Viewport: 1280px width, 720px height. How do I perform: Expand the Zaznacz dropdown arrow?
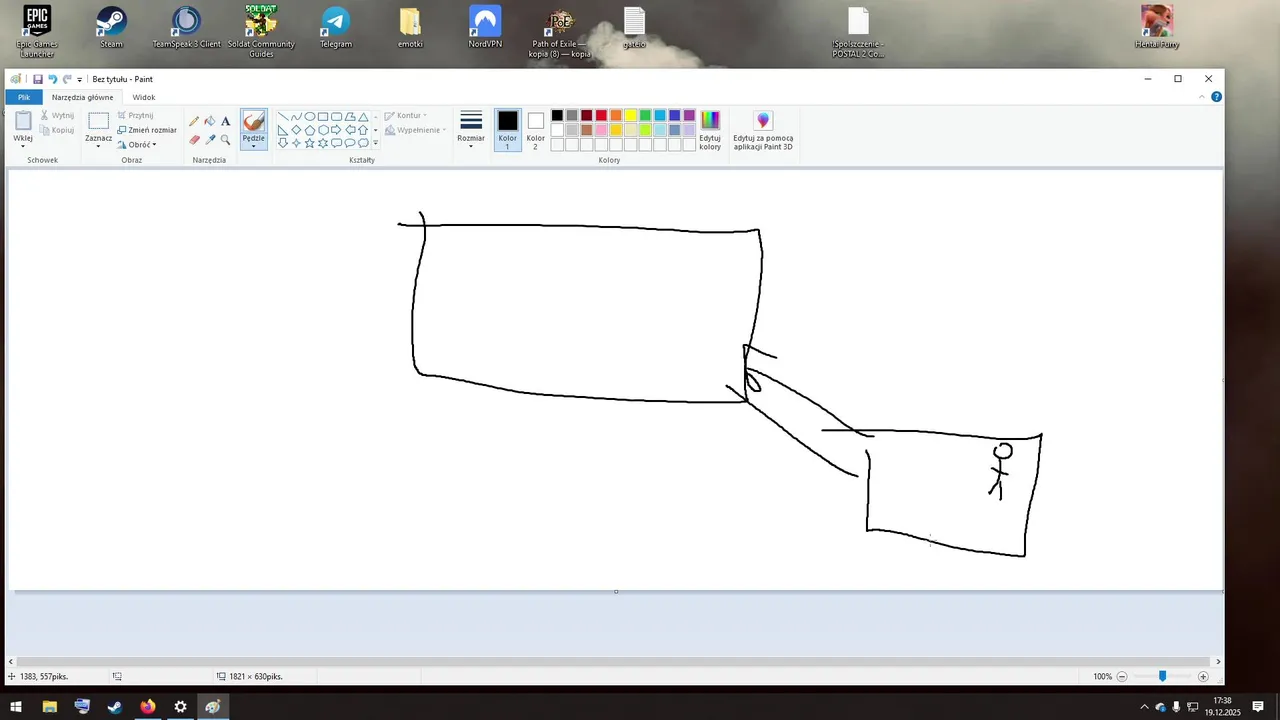[98, 146]
